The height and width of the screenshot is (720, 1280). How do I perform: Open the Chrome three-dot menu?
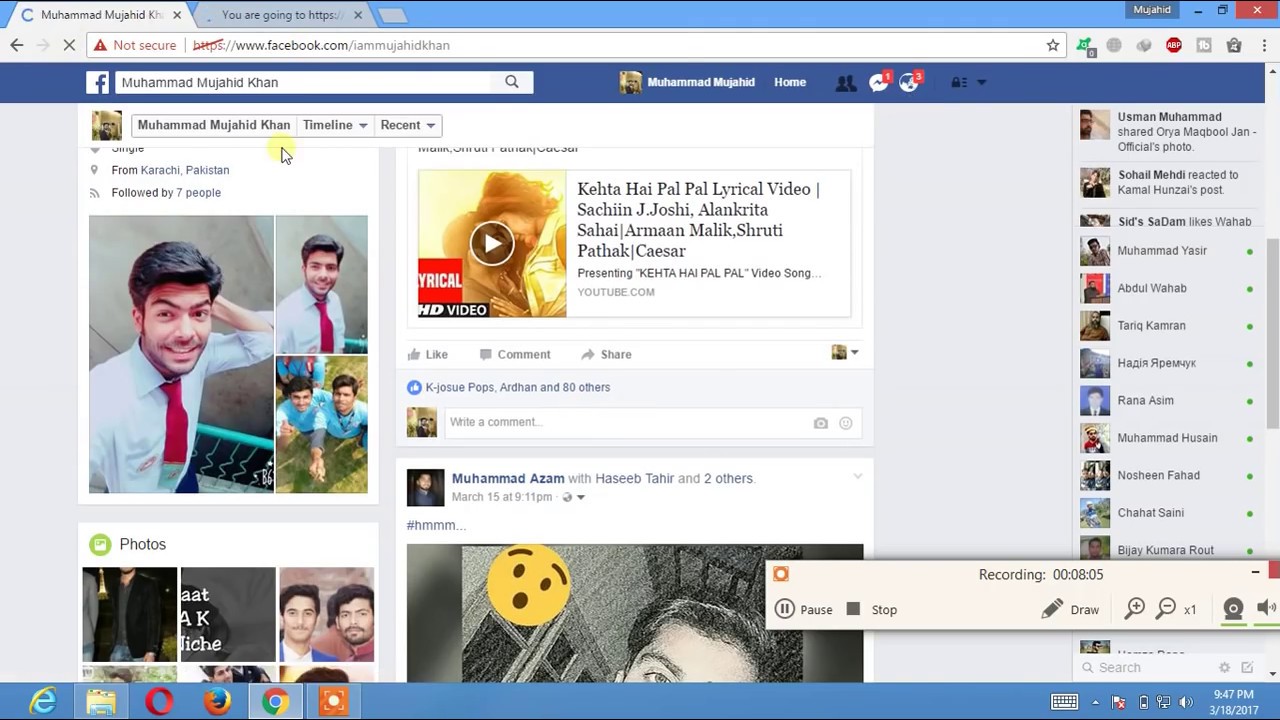[x=1264, y=45]
